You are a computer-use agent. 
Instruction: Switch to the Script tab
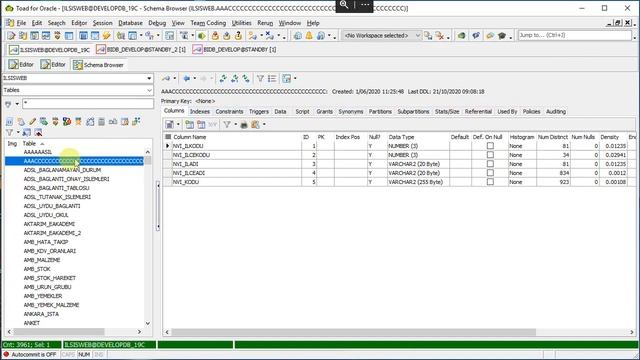302,111
